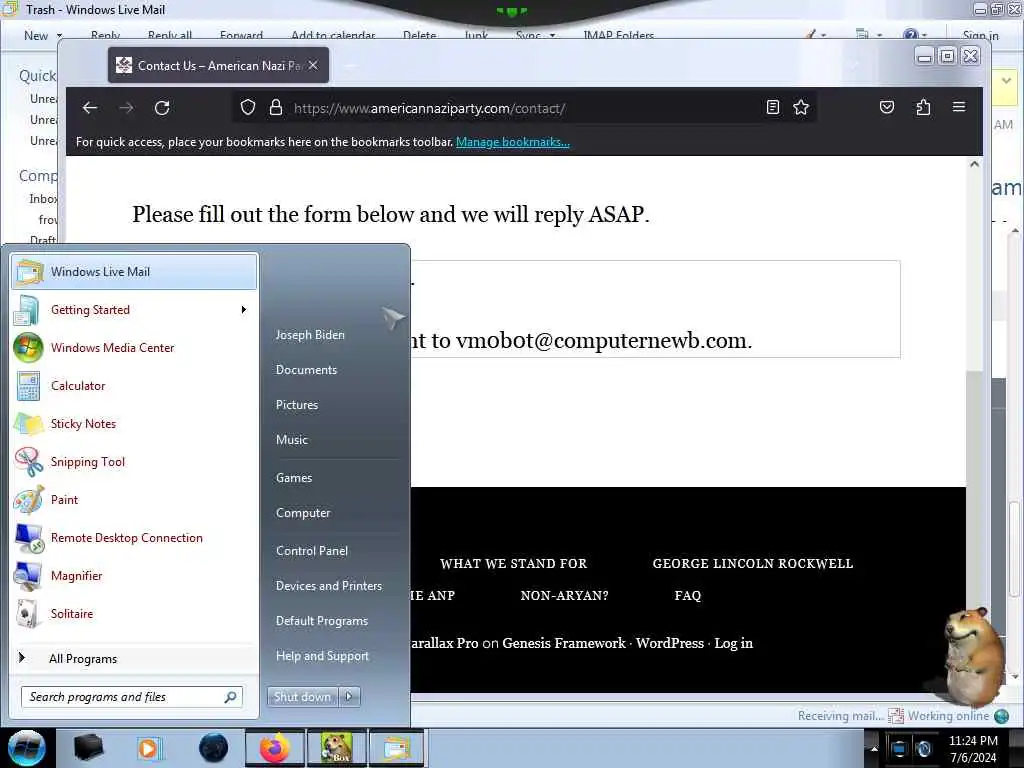Open the Pocket save icon
Screen dimensions: 1024x768
886,107
